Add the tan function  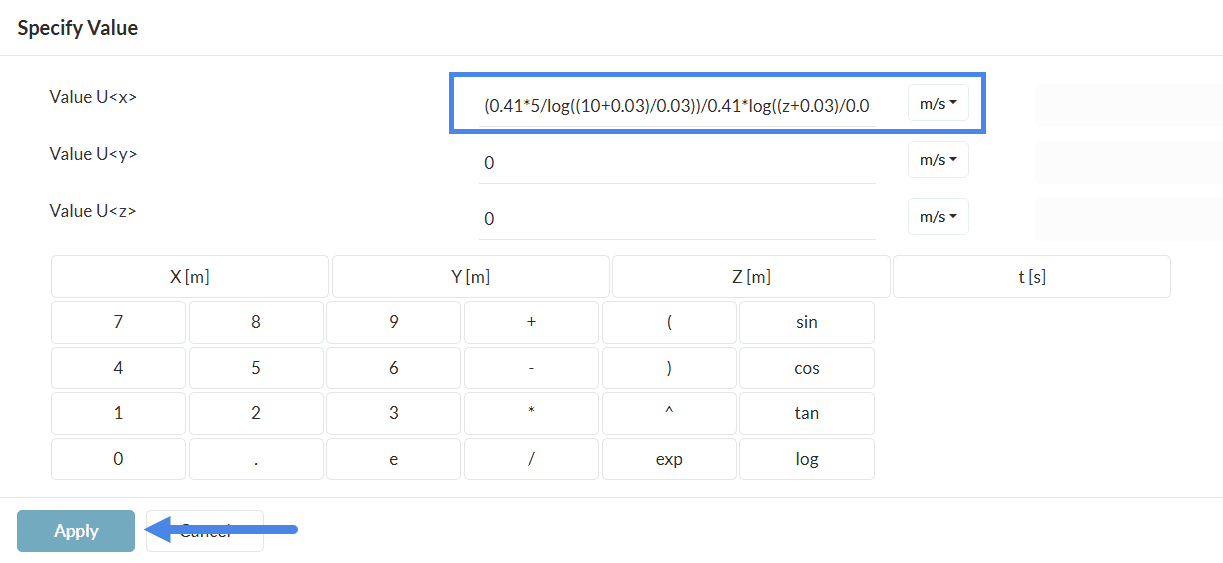click(806, 414)
